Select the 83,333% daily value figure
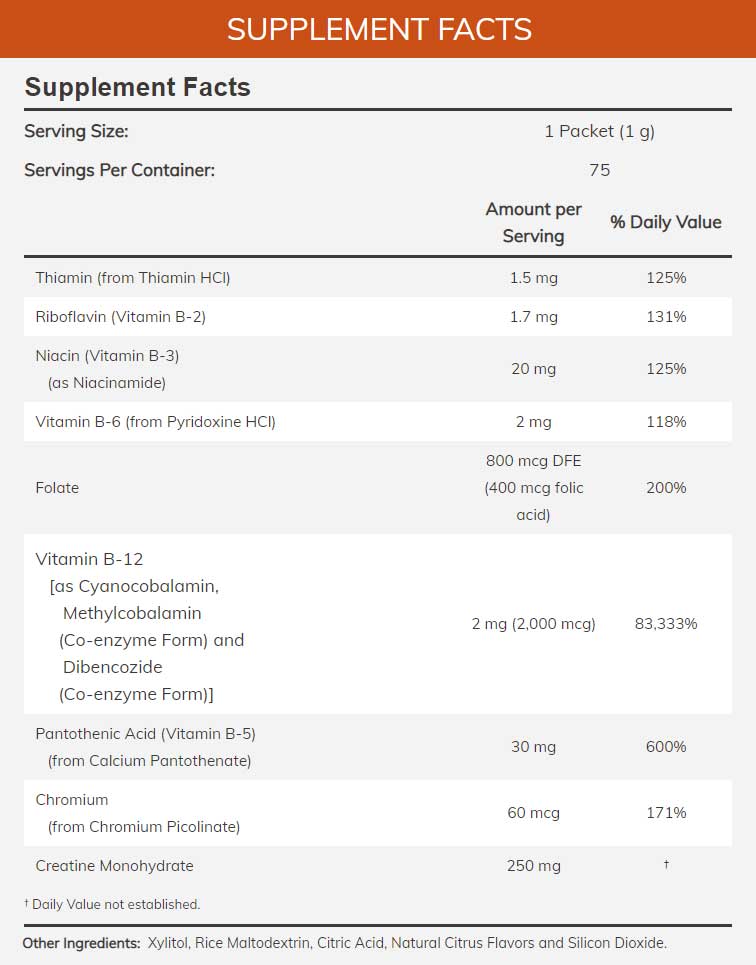 tap(666, 624)
